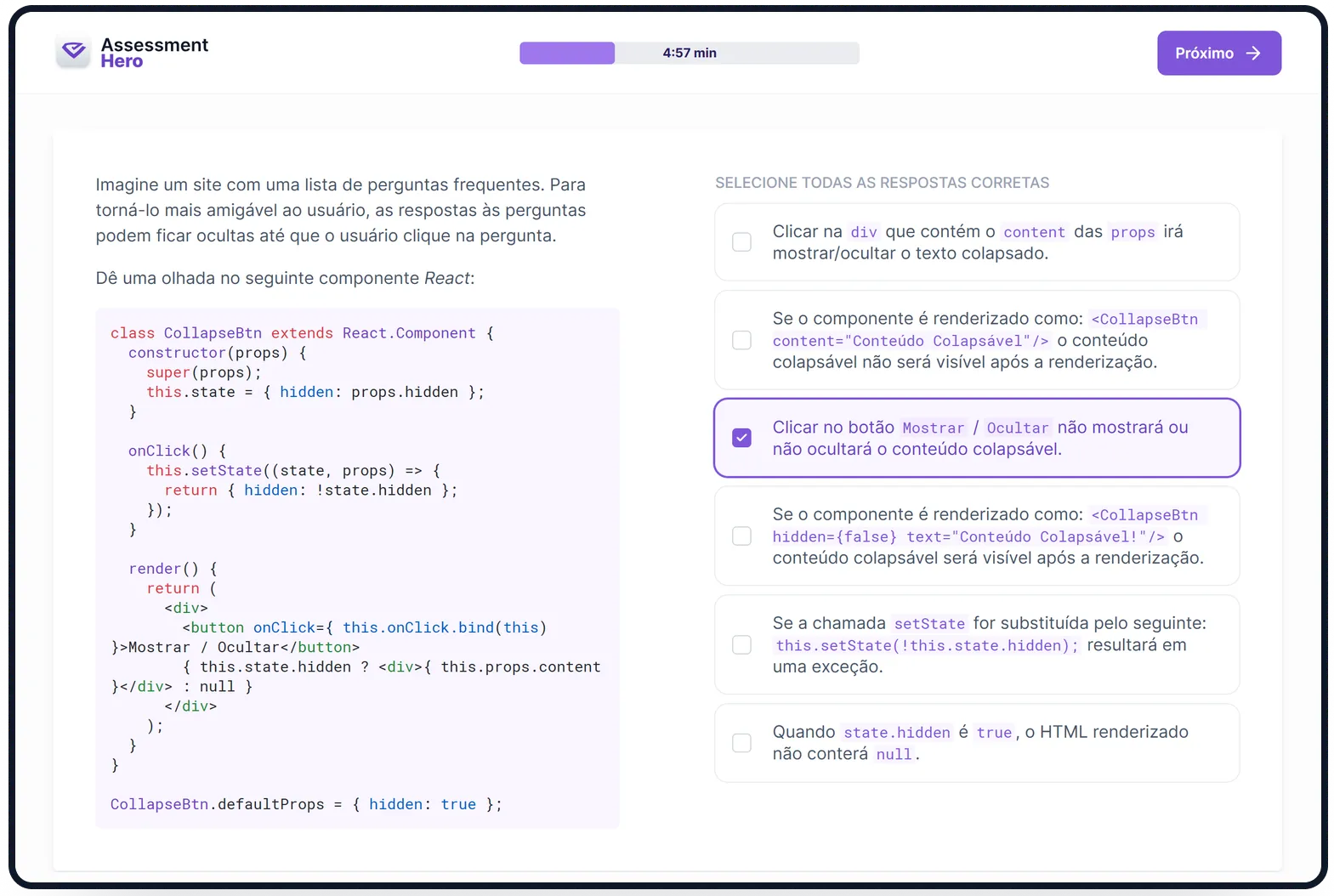The width and height of the screenshot is (1334, 896).
Task: Click the 'SELECIONE TODAS AS RESPOSTAS CORRETAS' heading
Action: click(882, 183)
